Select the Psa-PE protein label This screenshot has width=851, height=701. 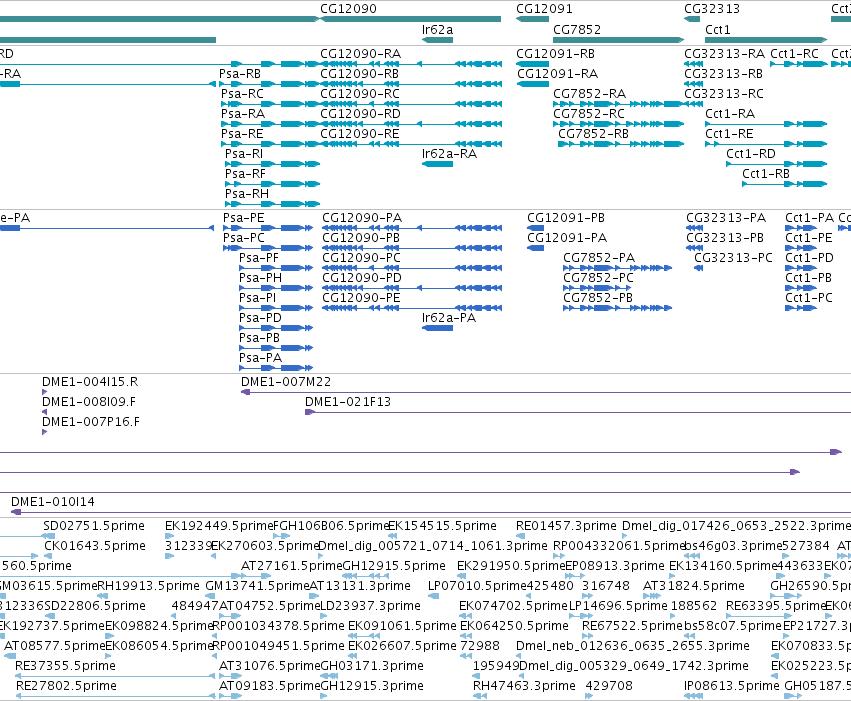pos(244,218)
